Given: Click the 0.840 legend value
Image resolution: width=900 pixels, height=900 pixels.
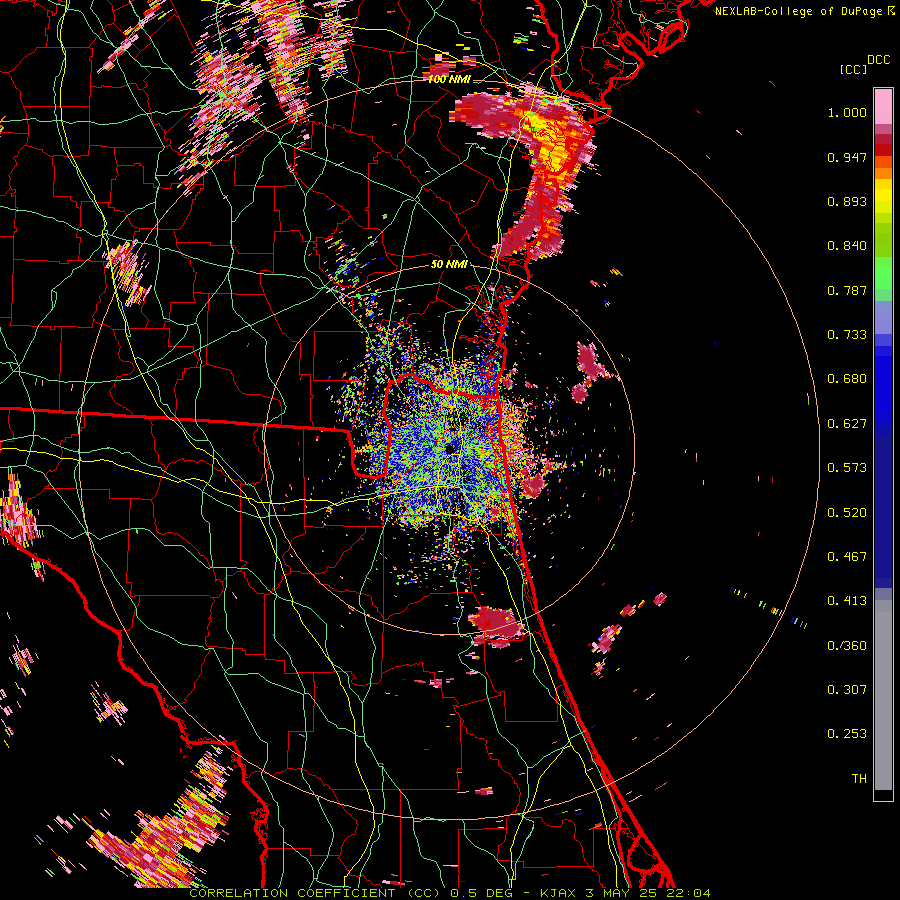Looking at the screenshot, I should (x=847, y=246).
